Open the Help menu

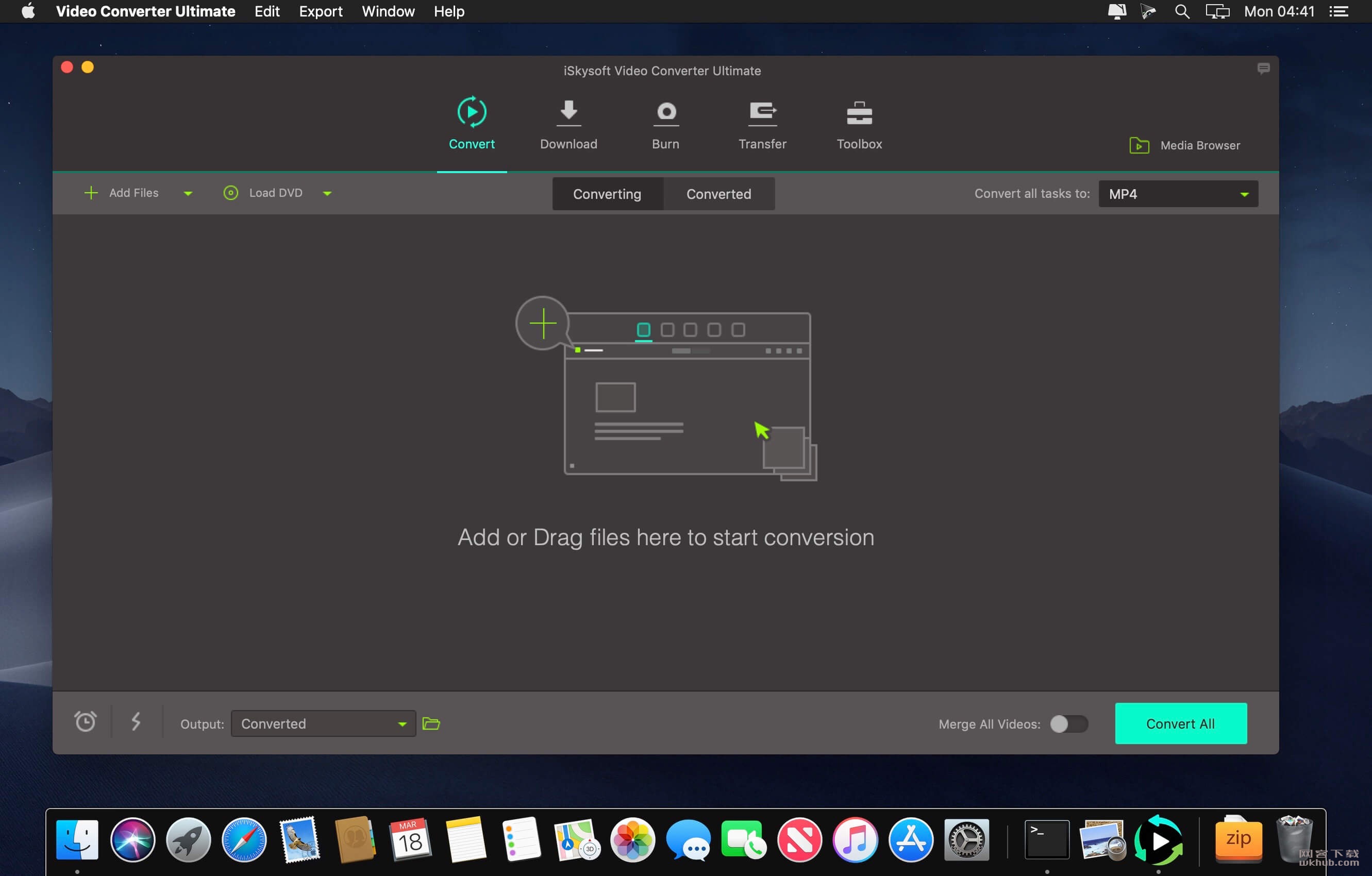coord(448,11)
